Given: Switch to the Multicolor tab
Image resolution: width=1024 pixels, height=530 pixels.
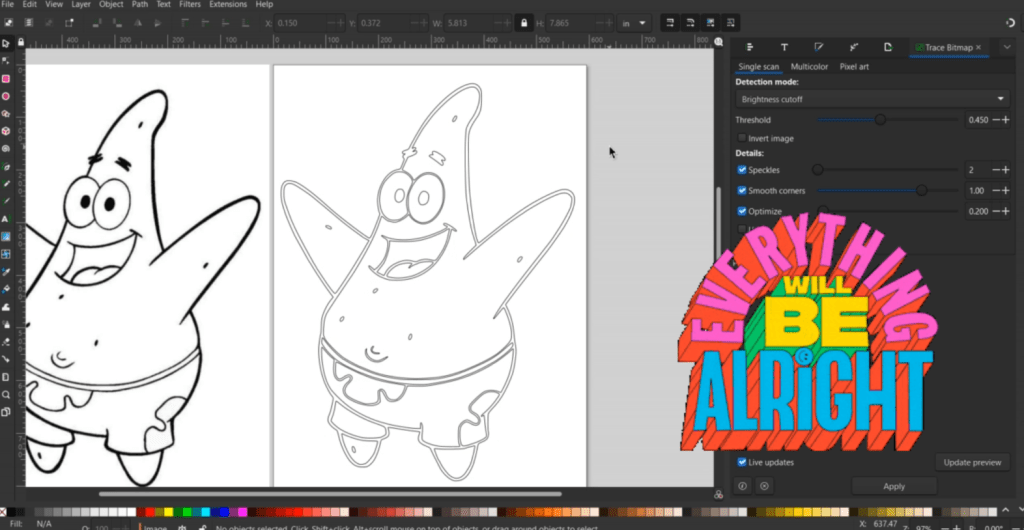Looking at the screenshot, I should 809,67.
